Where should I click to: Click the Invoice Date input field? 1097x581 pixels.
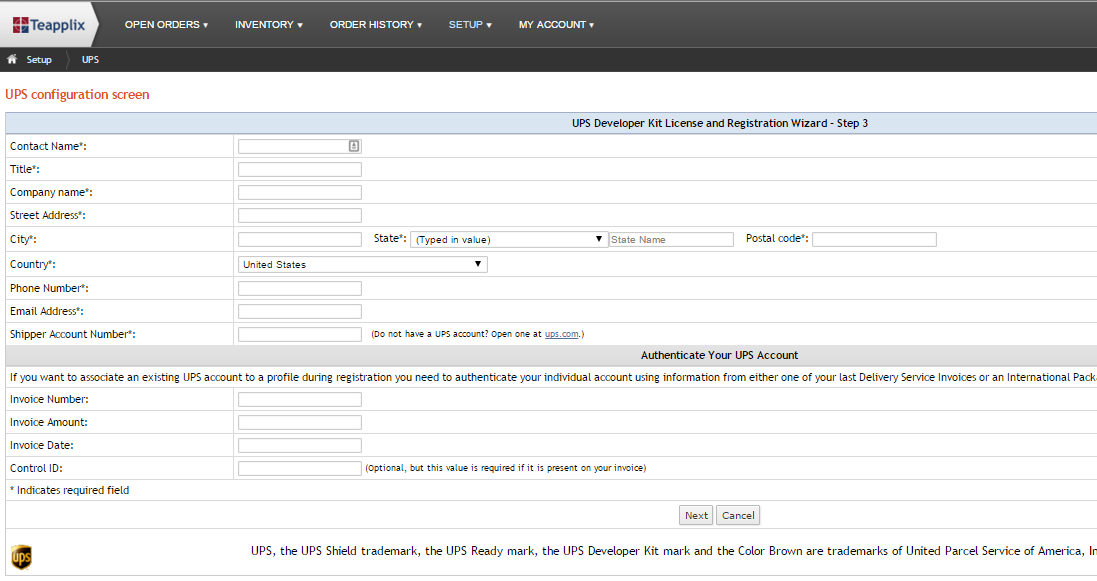point(299,445)
